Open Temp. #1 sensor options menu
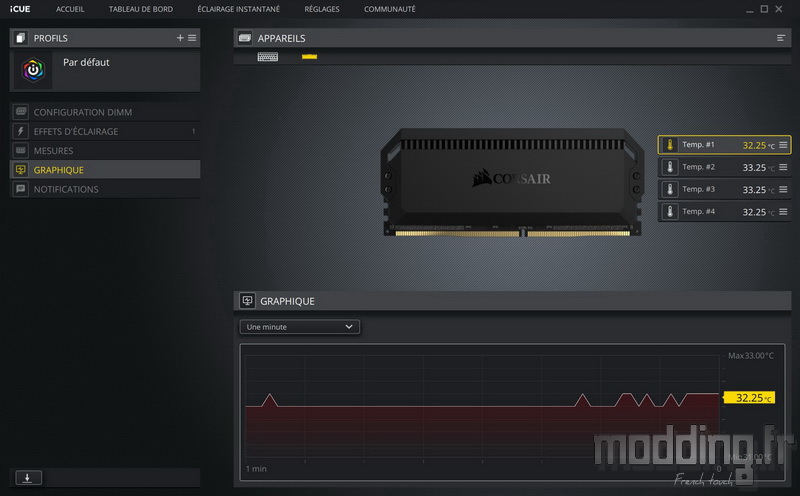The height and width of the screenshot is (496, 800). 783,145
